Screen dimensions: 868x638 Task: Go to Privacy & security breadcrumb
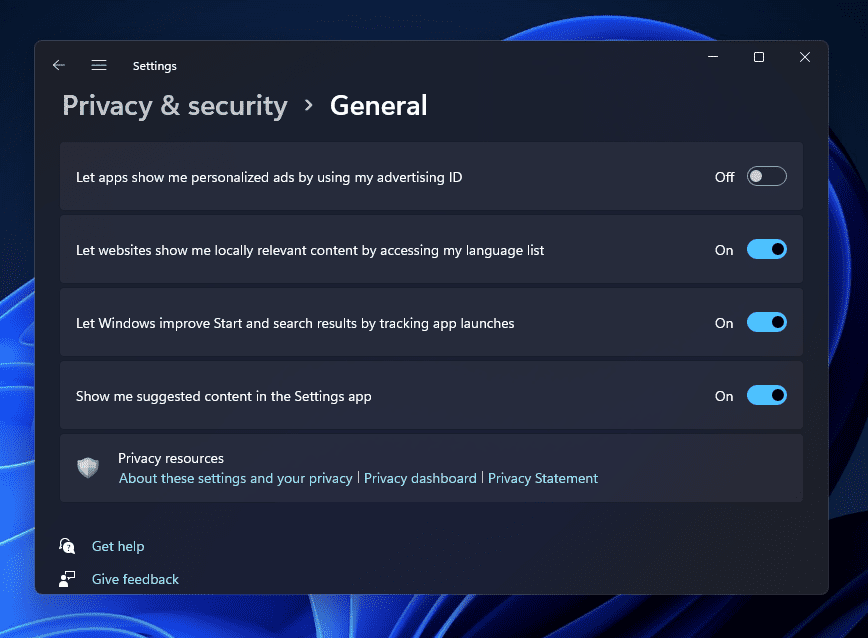175,106
